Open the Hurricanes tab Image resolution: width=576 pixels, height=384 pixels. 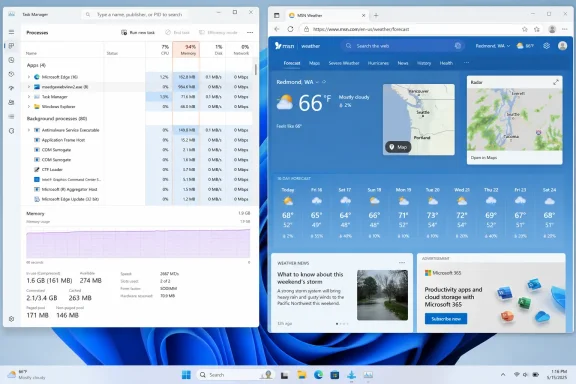[378, 63]
